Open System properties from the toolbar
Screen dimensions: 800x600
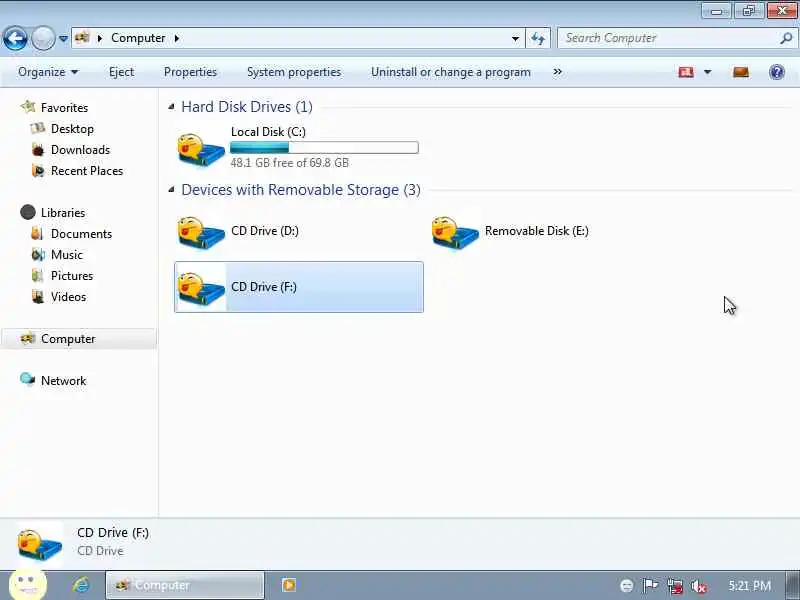(x=294, y=72)
